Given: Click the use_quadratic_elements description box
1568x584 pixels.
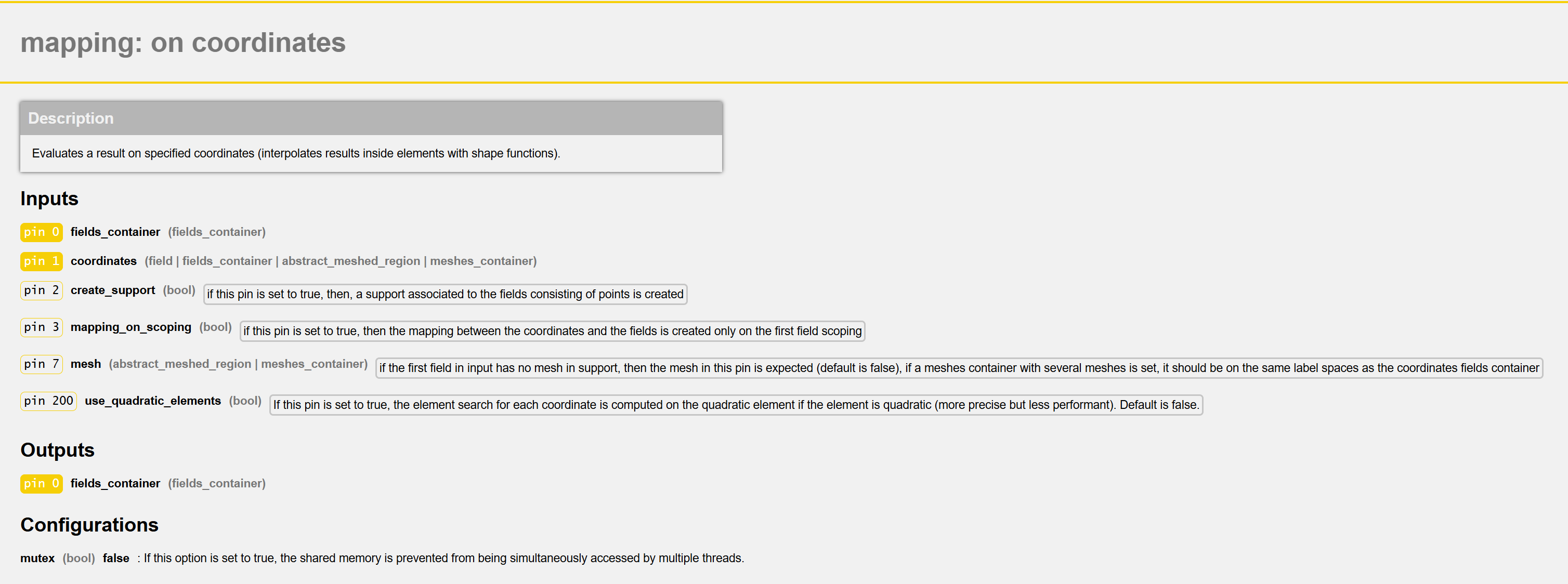Looking at the screenshot, I should [x=736, y=405].
